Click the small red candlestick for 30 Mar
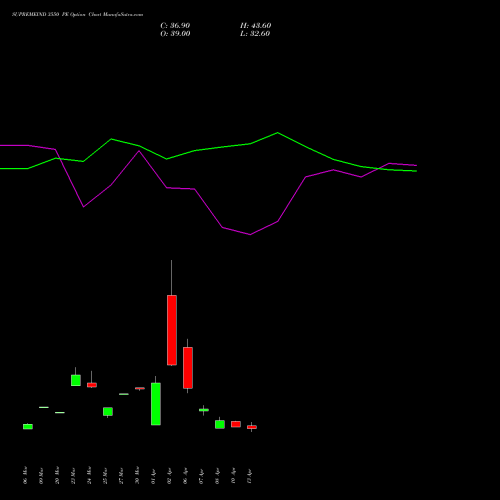 click(140, 388)
